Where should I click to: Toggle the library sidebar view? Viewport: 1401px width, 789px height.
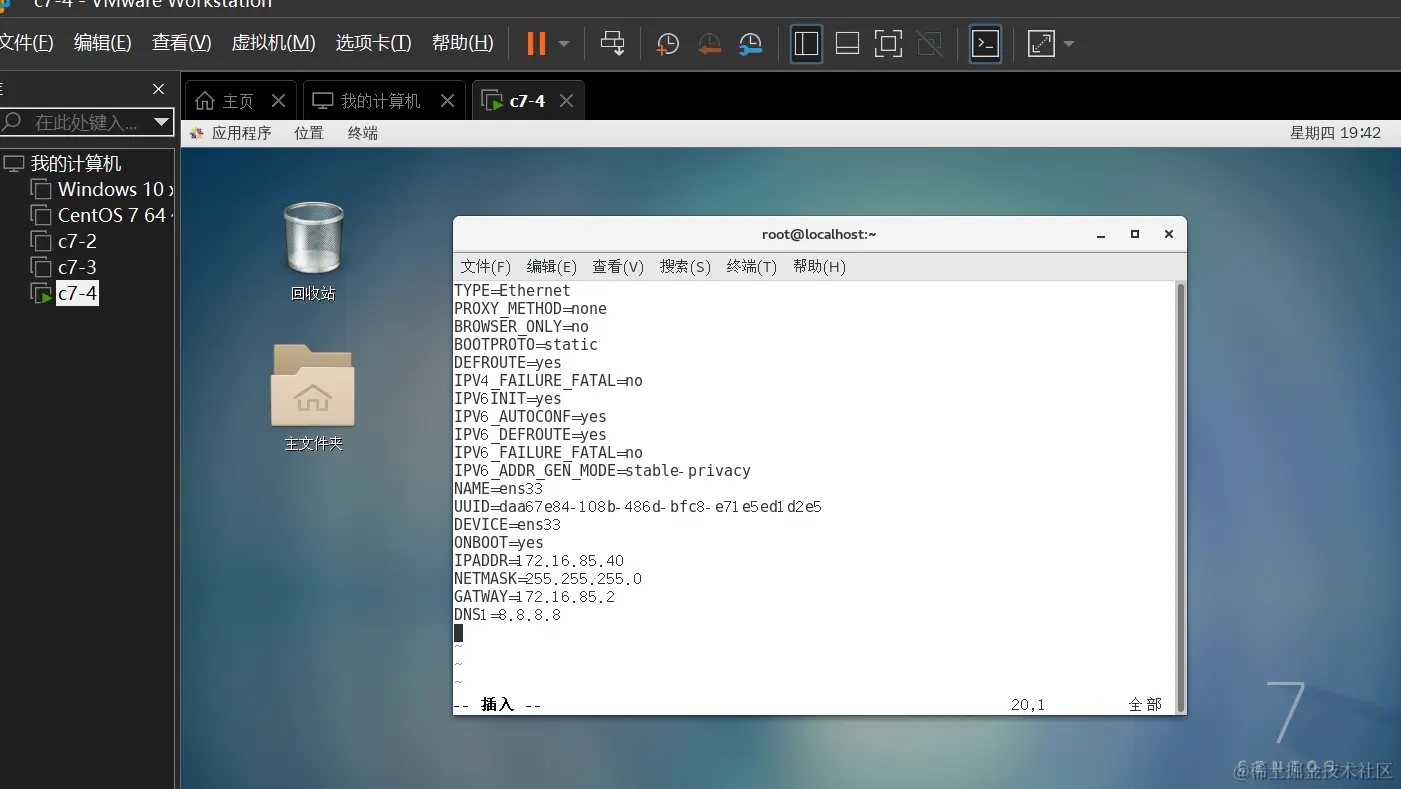tap(806, 43)
